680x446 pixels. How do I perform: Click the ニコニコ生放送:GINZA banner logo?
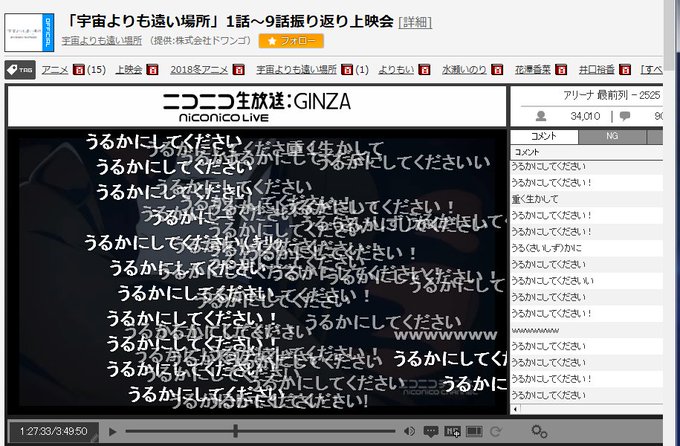coord(257,107)
